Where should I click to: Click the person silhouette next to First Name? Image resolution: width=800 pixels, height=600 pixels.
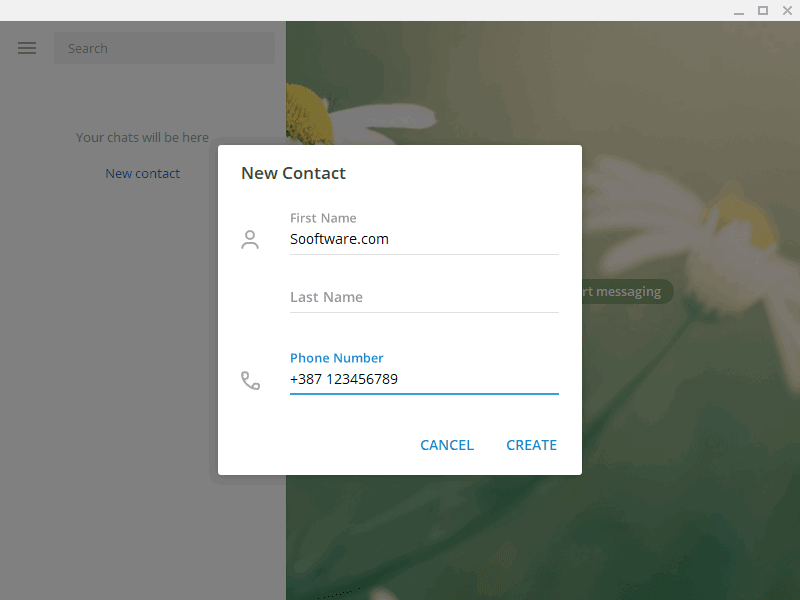pos(250,239)
